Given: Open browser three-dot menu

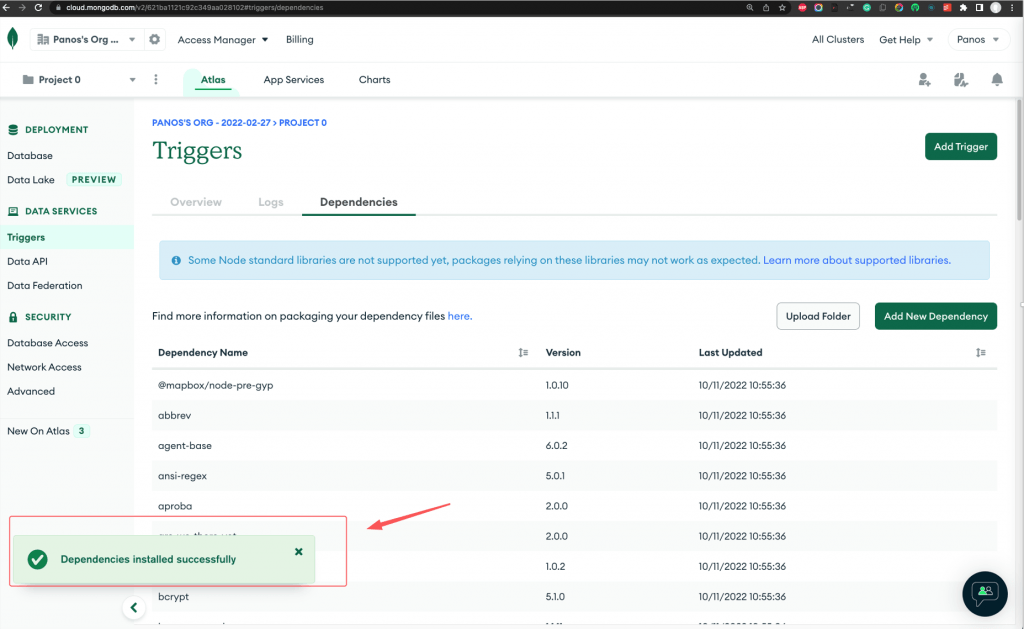Looking at the screenshot, I should 1012,8.
